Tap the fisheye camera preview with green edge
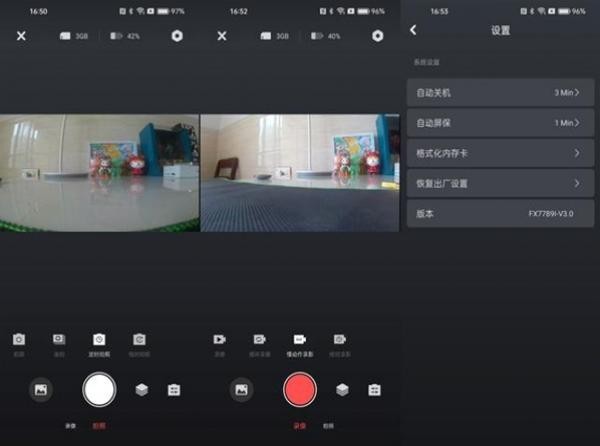The width and height of the screenshot is (600, 446). 100,172
